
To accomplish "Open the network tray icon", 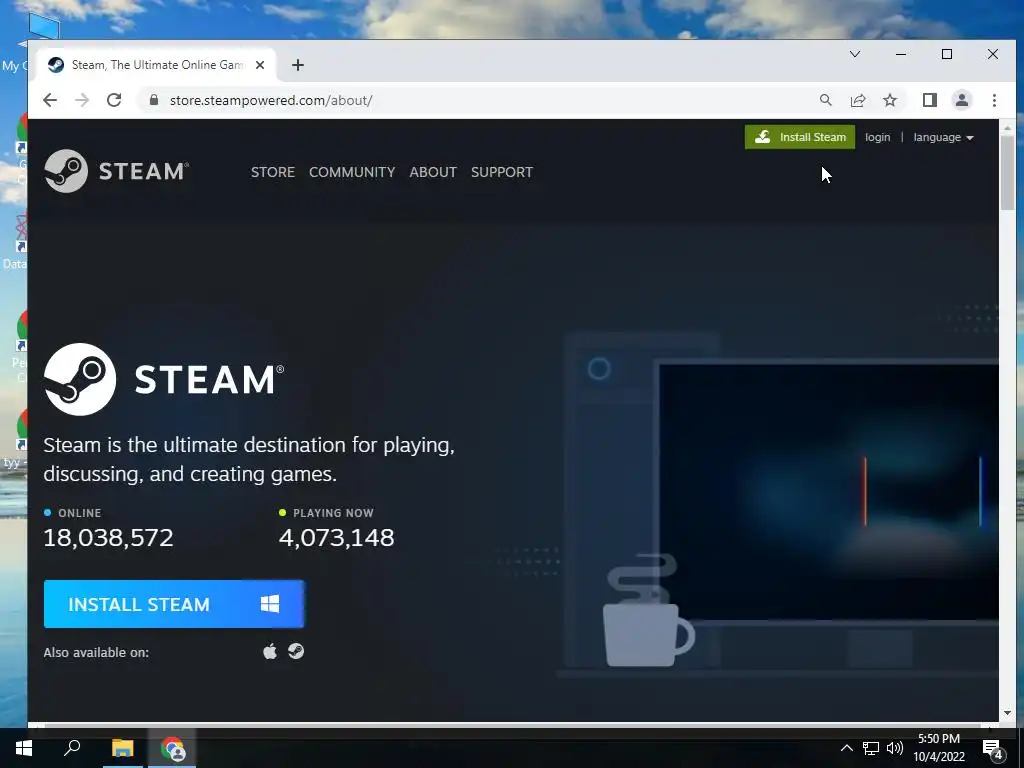I will click(871, 748).
